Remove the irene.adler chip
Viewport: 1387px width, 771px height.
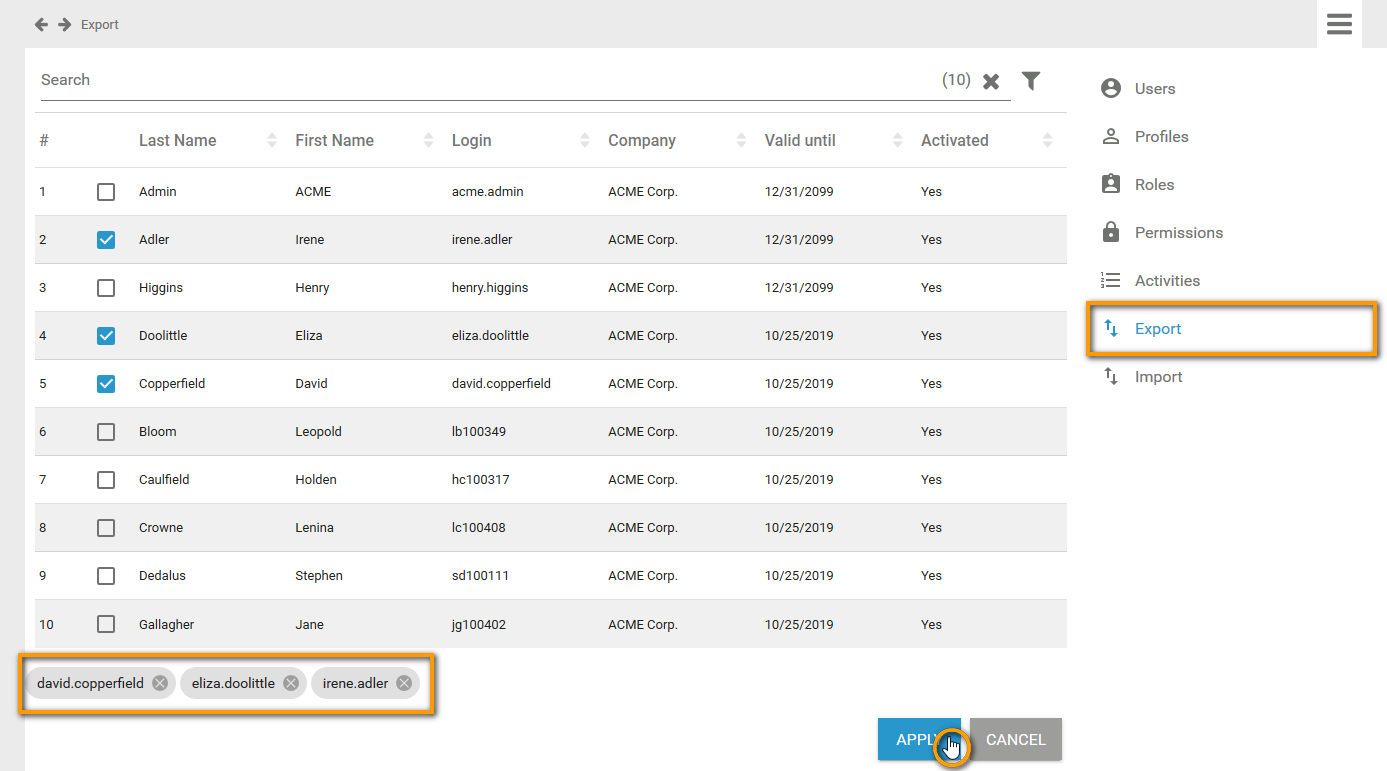point(404,683)
